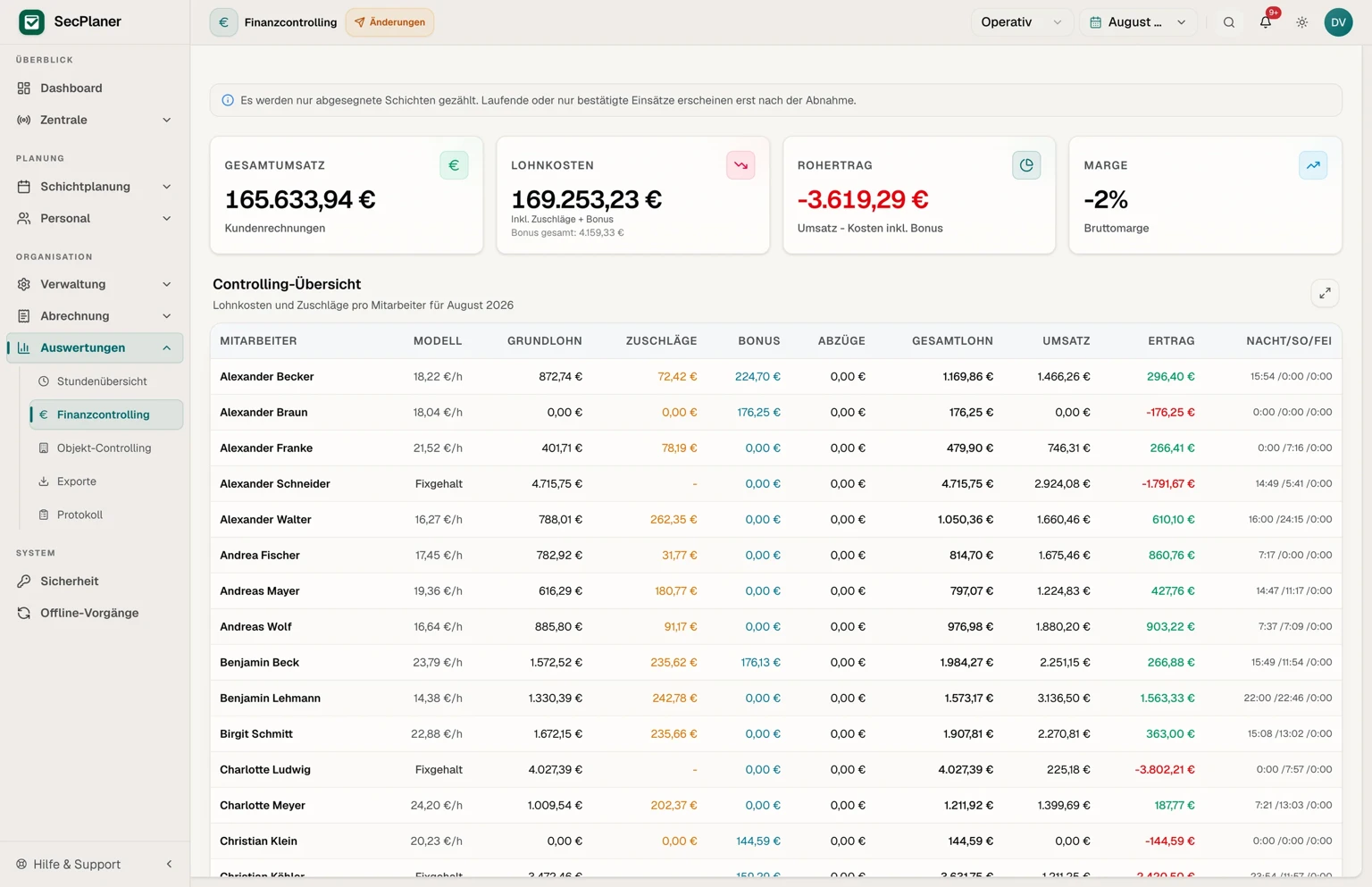The height and width of the screenshot is (887, 1372).
Task: Click trend-down icon on Lohnkosten card
Action: [740, 165]
